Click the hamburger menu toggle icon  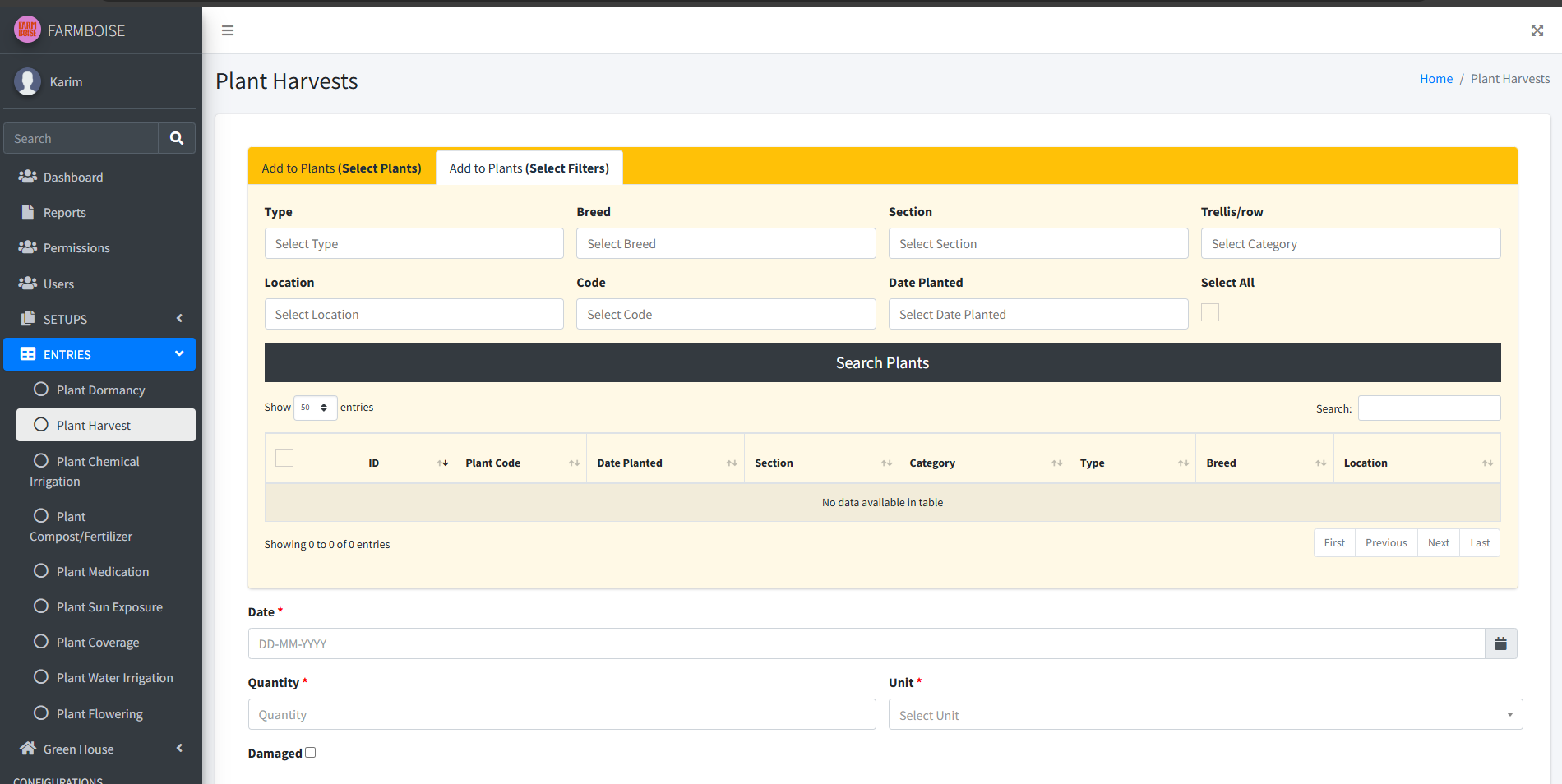[x=228, y=30]
